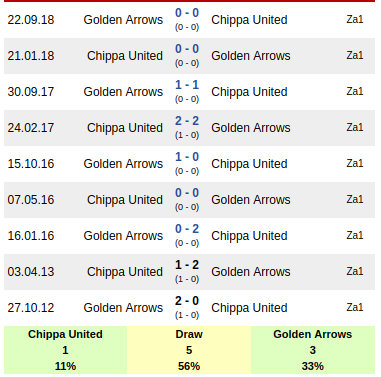Select Golden Arrows home team on 27.10.12

tap(123, 308)
